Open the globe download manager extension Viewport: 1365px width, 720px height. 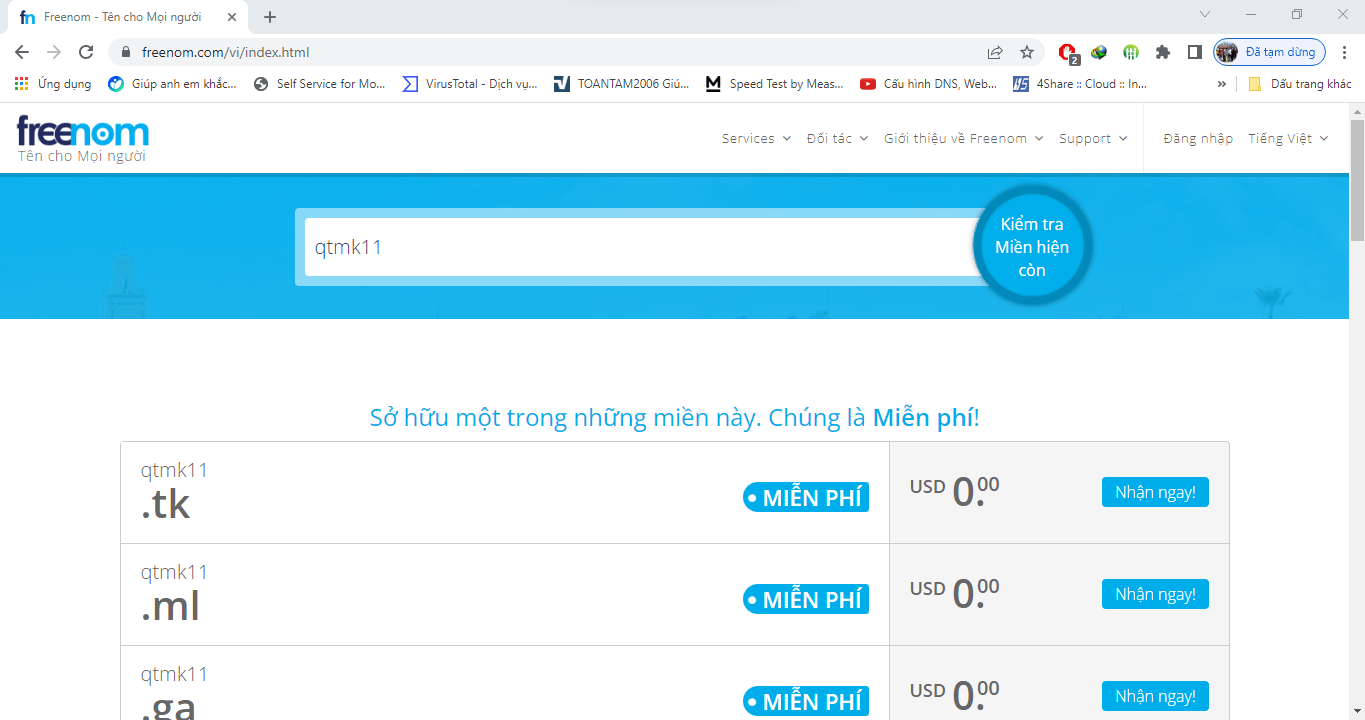coord(1099,52)
